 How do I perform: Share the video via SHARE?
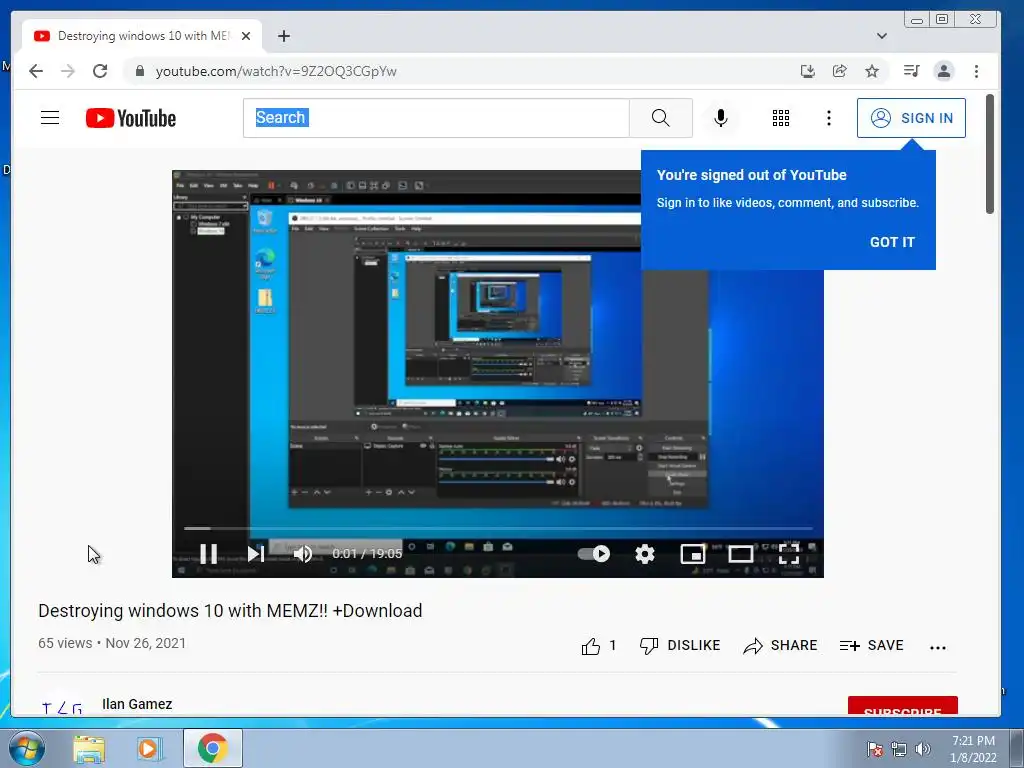point(780,645)
